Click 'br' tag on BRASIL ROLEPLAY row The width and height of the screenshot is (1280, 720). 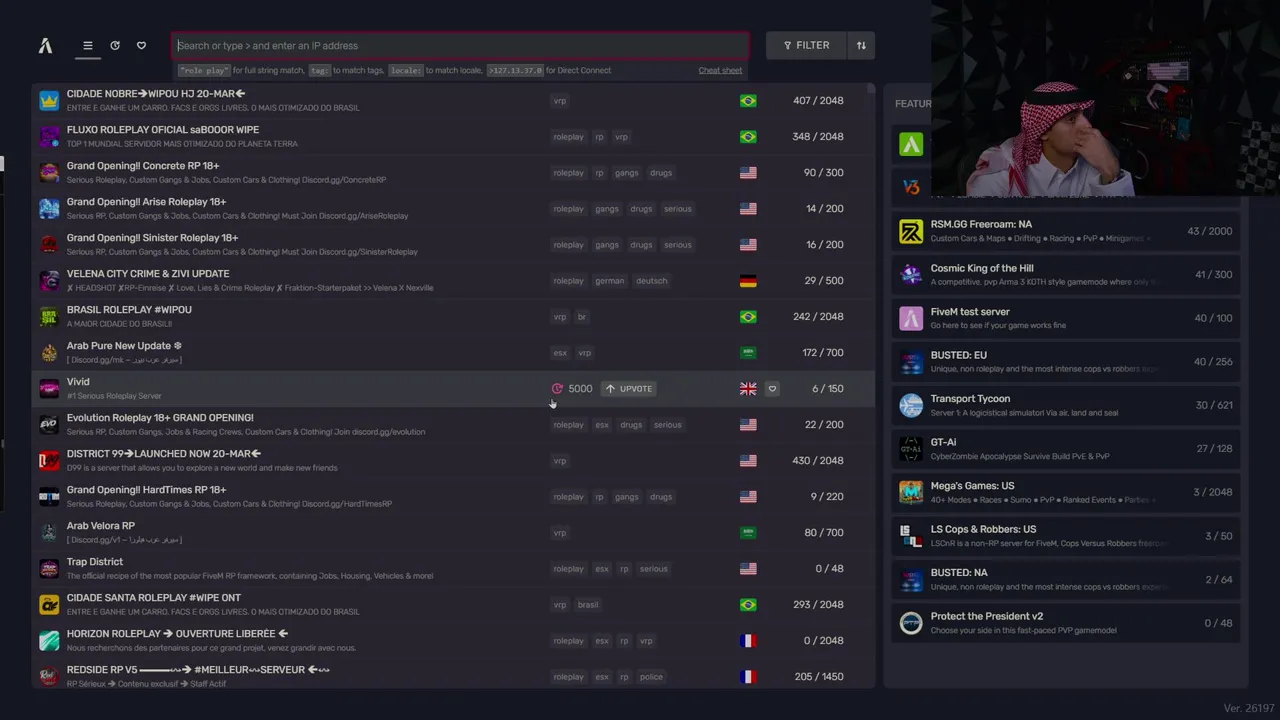(582, 317)
